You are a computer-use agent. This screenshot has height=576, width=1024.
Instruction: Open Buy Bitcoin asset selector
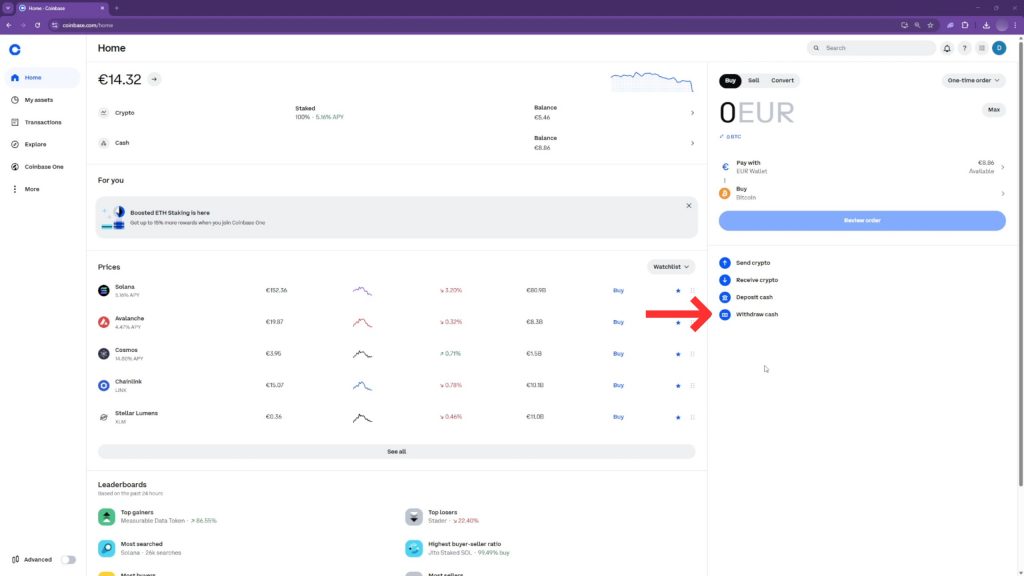(862, 193)
